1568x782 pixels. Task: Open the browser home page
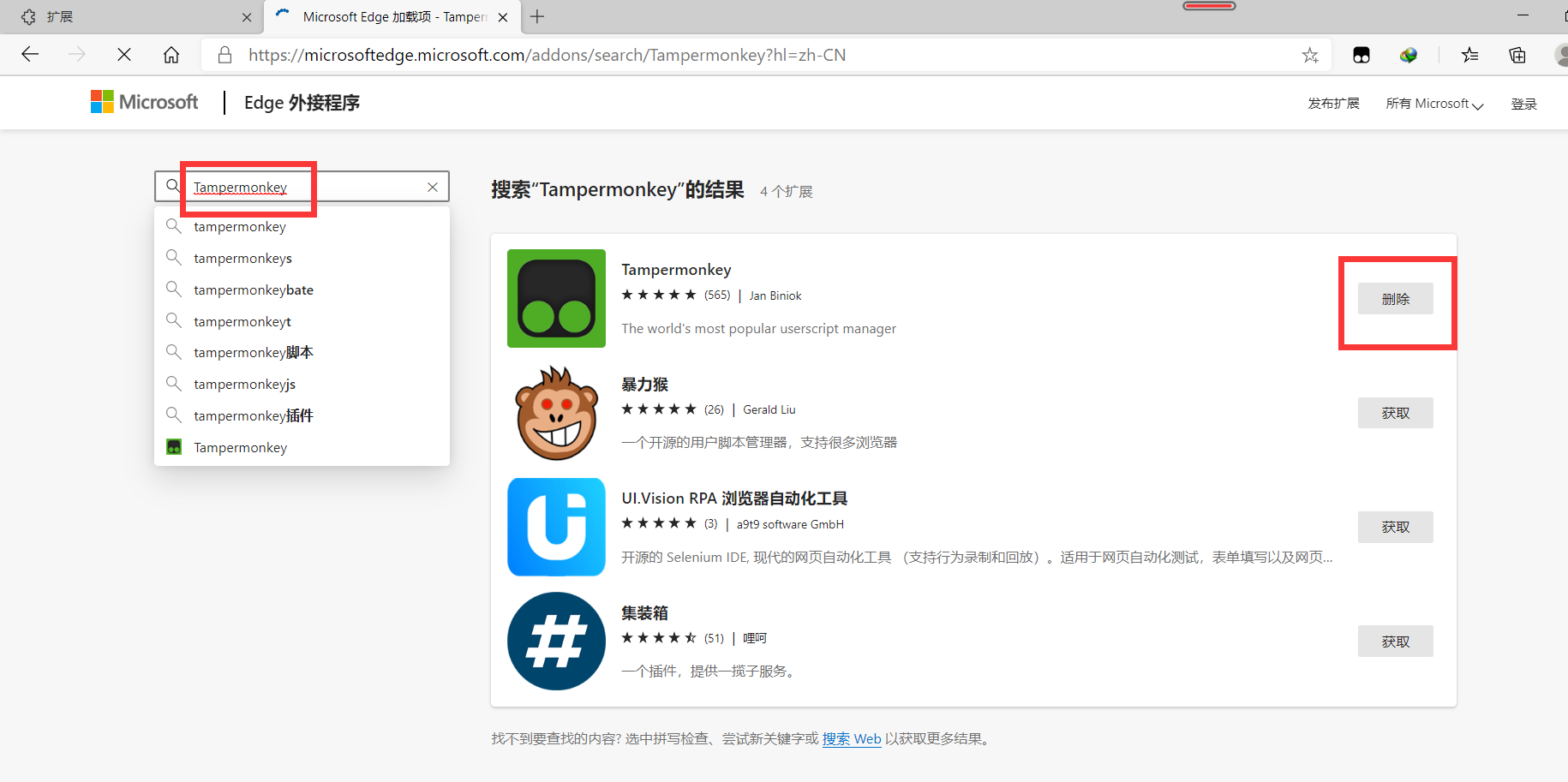click(x=171, y=55)
